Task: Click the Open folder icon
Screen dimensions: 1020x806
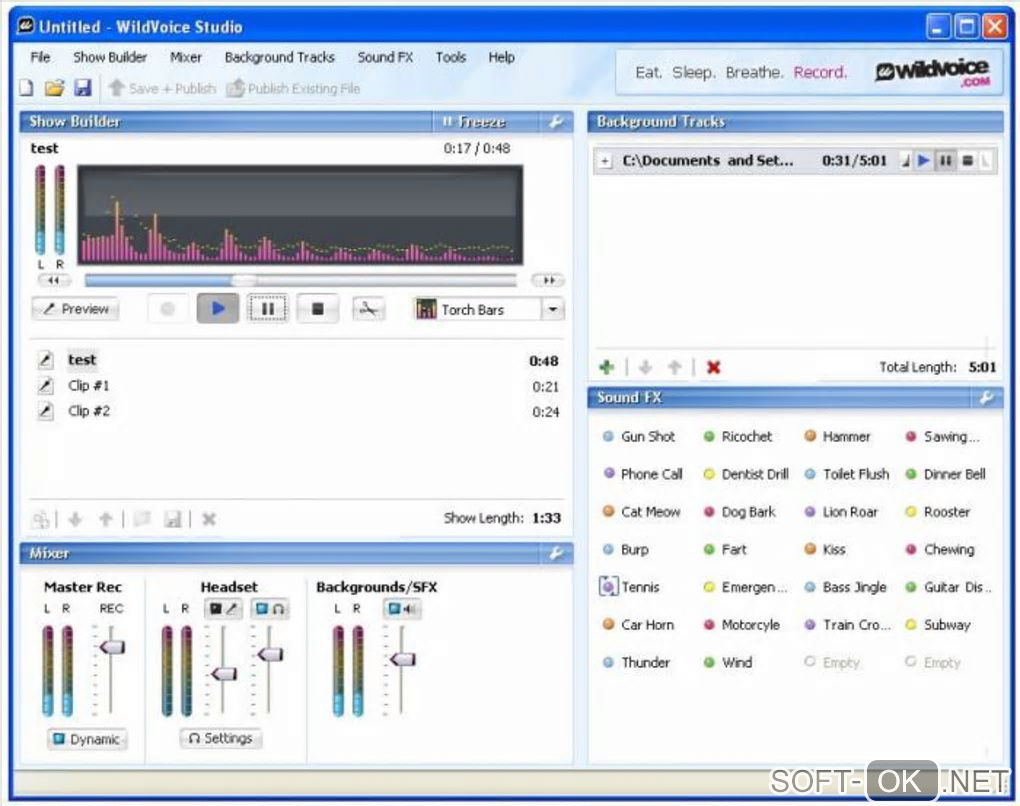Action: click(x=55, y=88)
